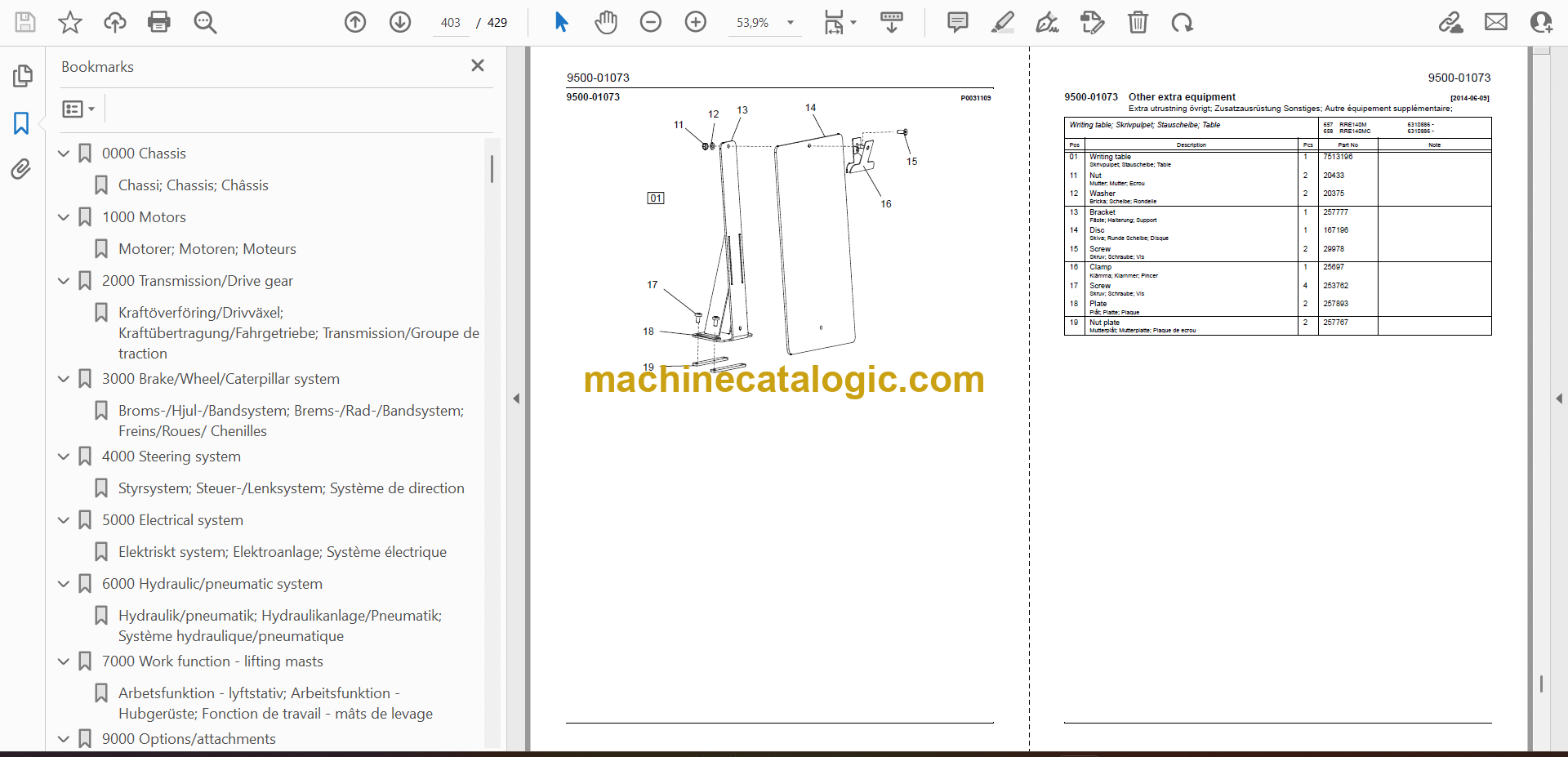The width and height of the screenshot is (1568, 757).
Task: Open the 0000 Chassis bookmark
Action: [x=144, y=154]
